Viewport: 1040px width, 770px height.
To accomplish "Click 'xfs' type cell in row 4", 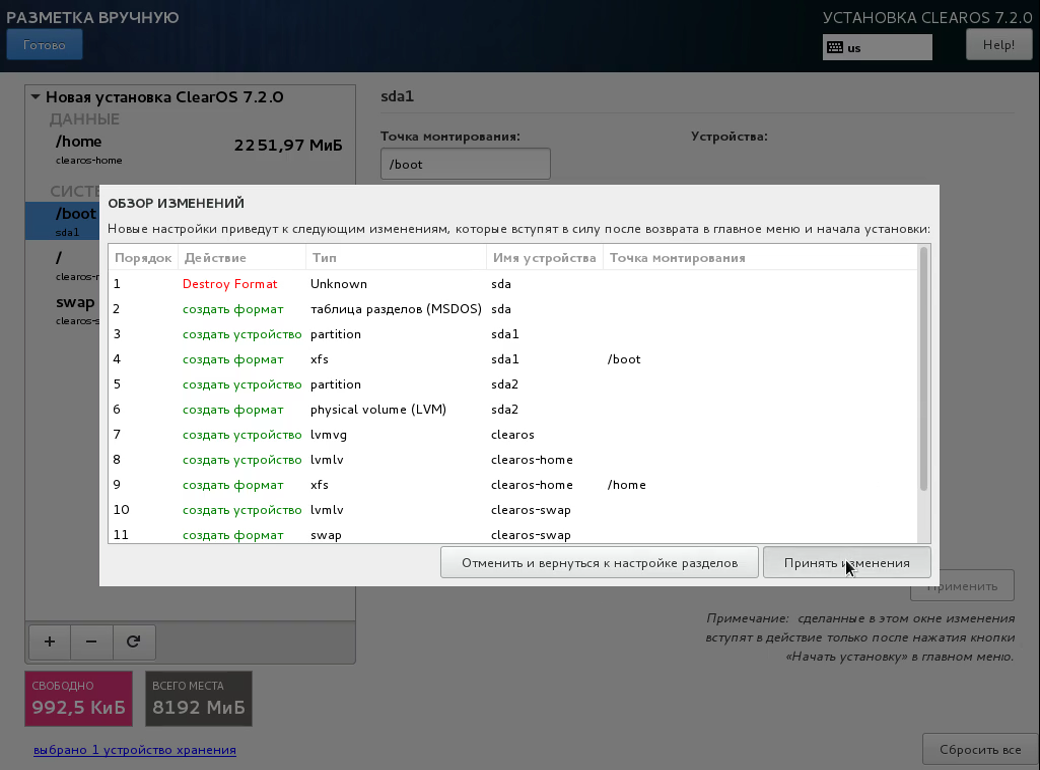I will coord(319,359).
